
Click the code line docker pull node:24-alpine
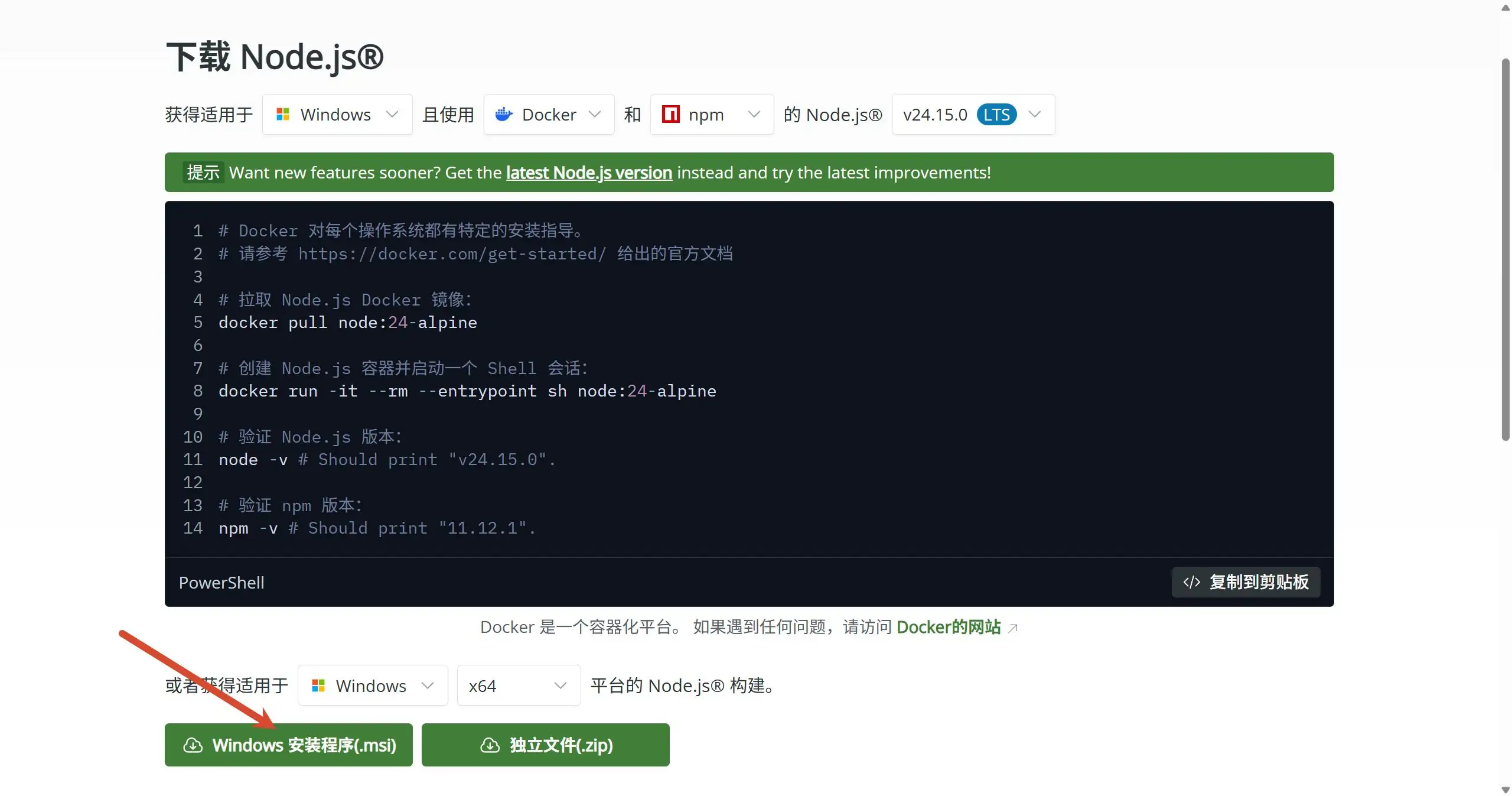point(348,323)
